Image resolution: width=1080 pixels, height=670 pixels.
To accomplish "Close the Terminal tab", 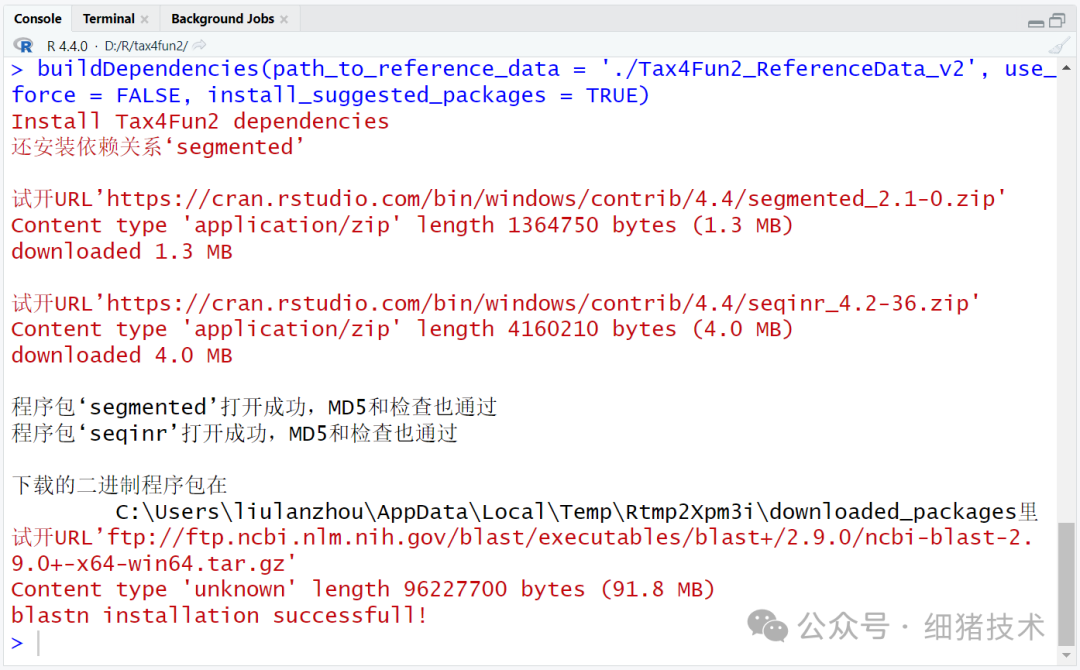I will point(144,19).
